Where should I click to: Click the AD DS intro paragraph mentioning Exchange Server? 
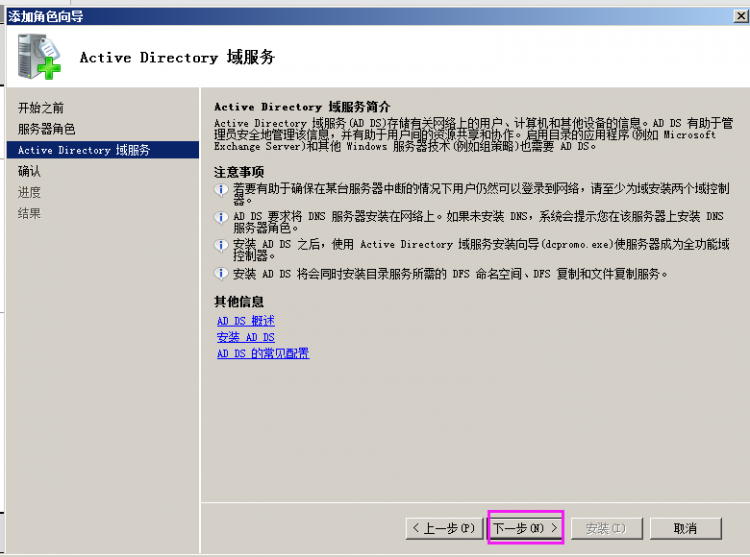[473, 135]
